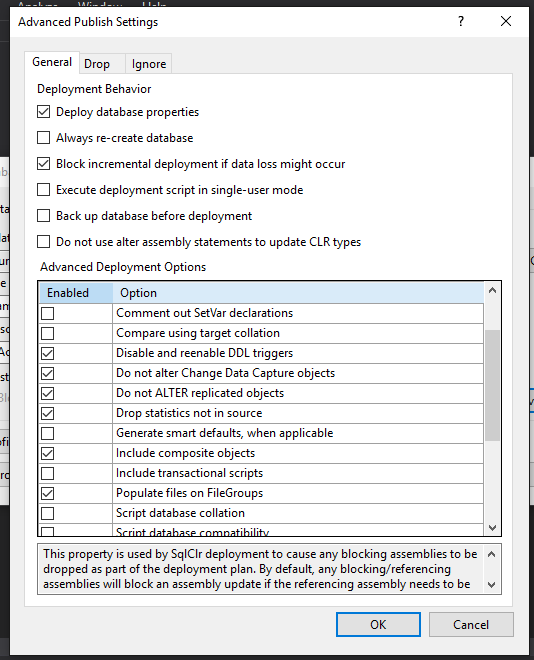This screenshot has height=660, width=534.
Task: Uncheck Populate files on FileGroups
Action: (x=48, y=493)
